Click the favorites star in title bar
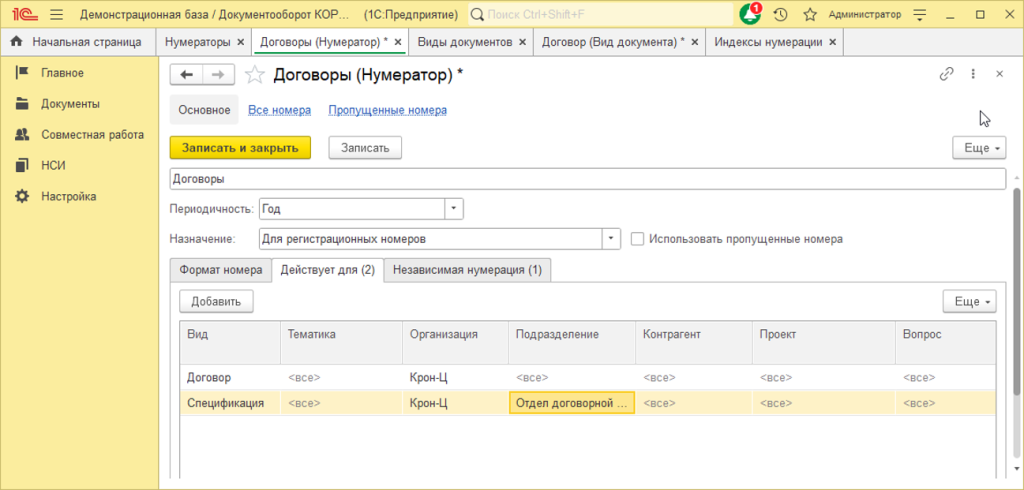This screenshot has width=1024, height=490. [809, 15]
